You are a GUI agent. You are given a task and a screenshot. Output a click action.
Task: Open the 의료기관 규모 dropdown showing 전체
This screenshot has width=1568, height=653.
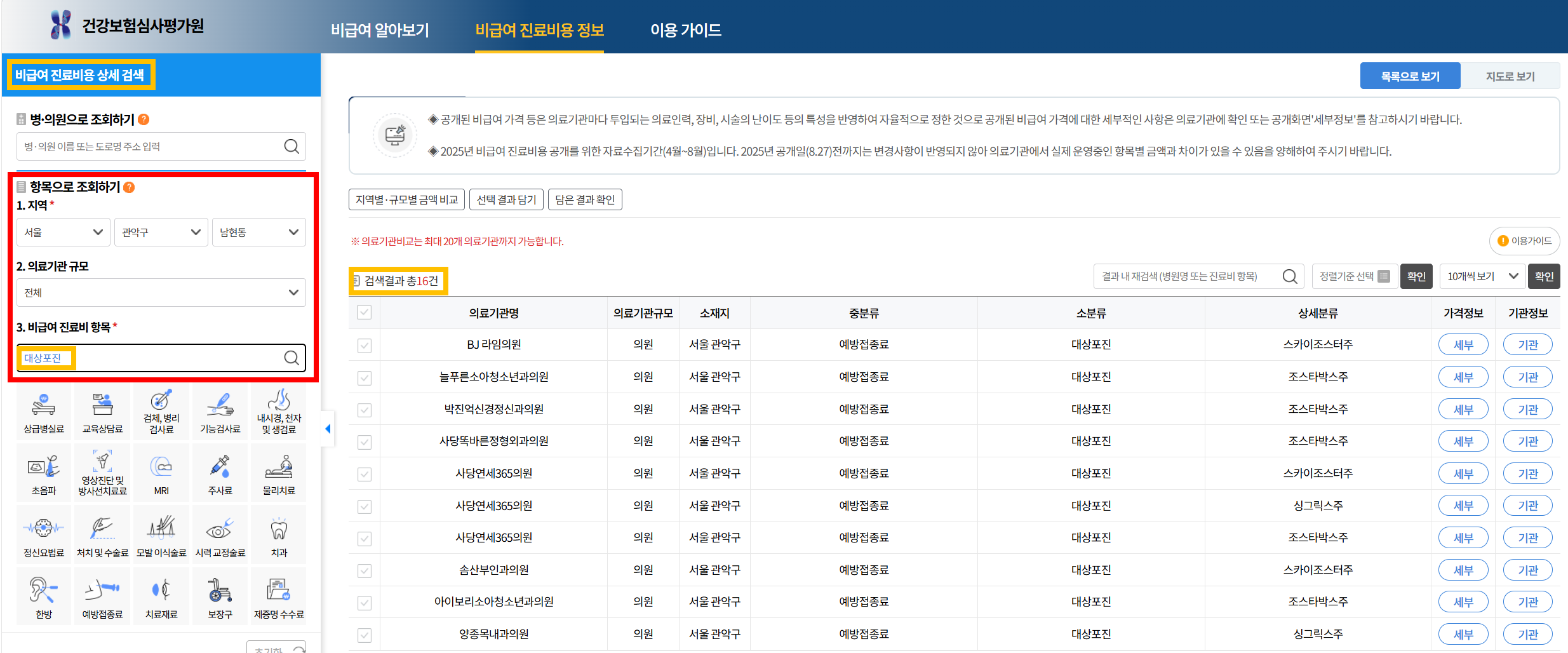coord(161,292)
